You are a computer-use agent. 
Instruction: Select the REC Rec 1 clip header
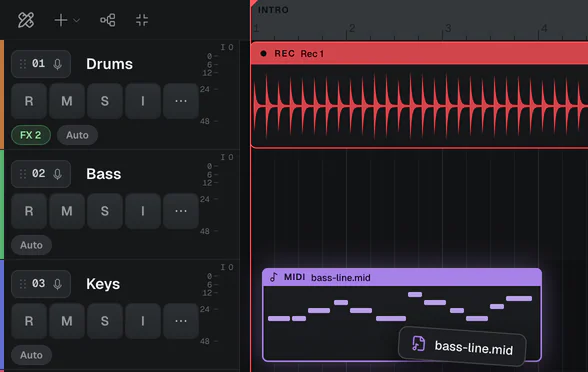[419, 54]
